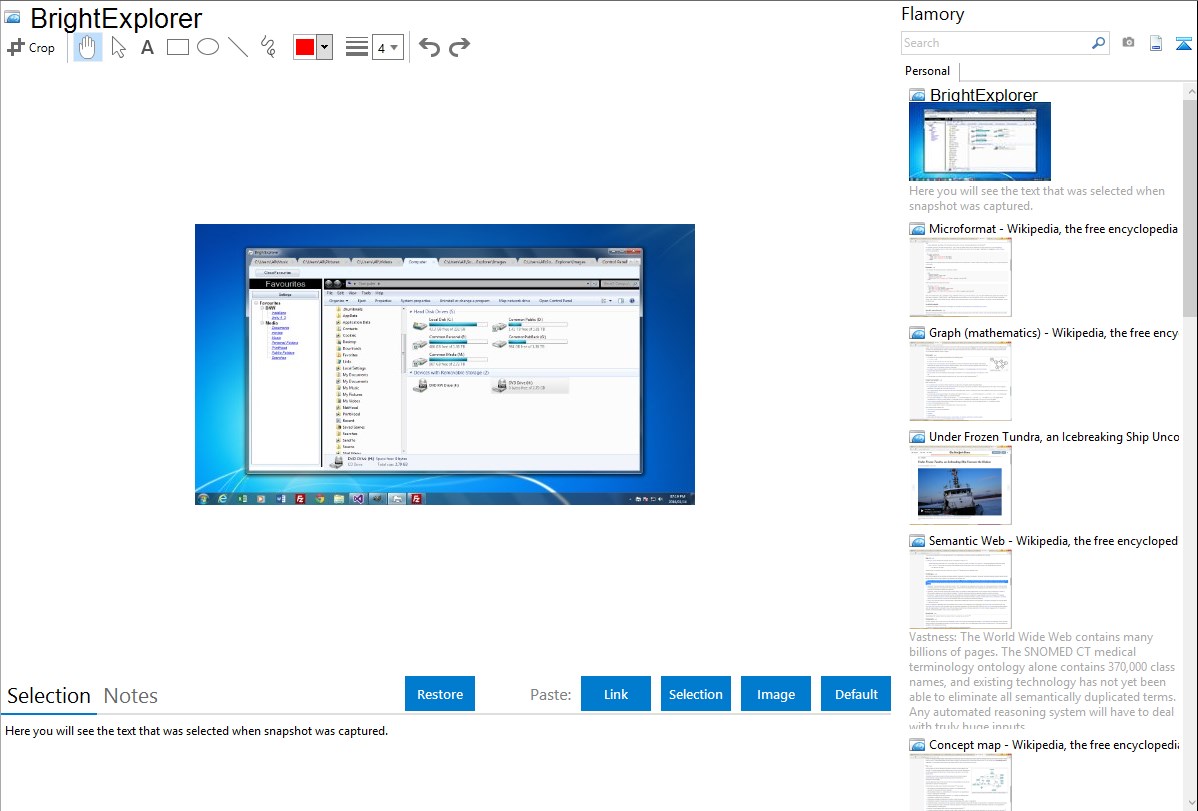Pick the straight line tool
The height and width of the screenshot is (811, 1198).
pyautogui.click(x=238, y=47)
